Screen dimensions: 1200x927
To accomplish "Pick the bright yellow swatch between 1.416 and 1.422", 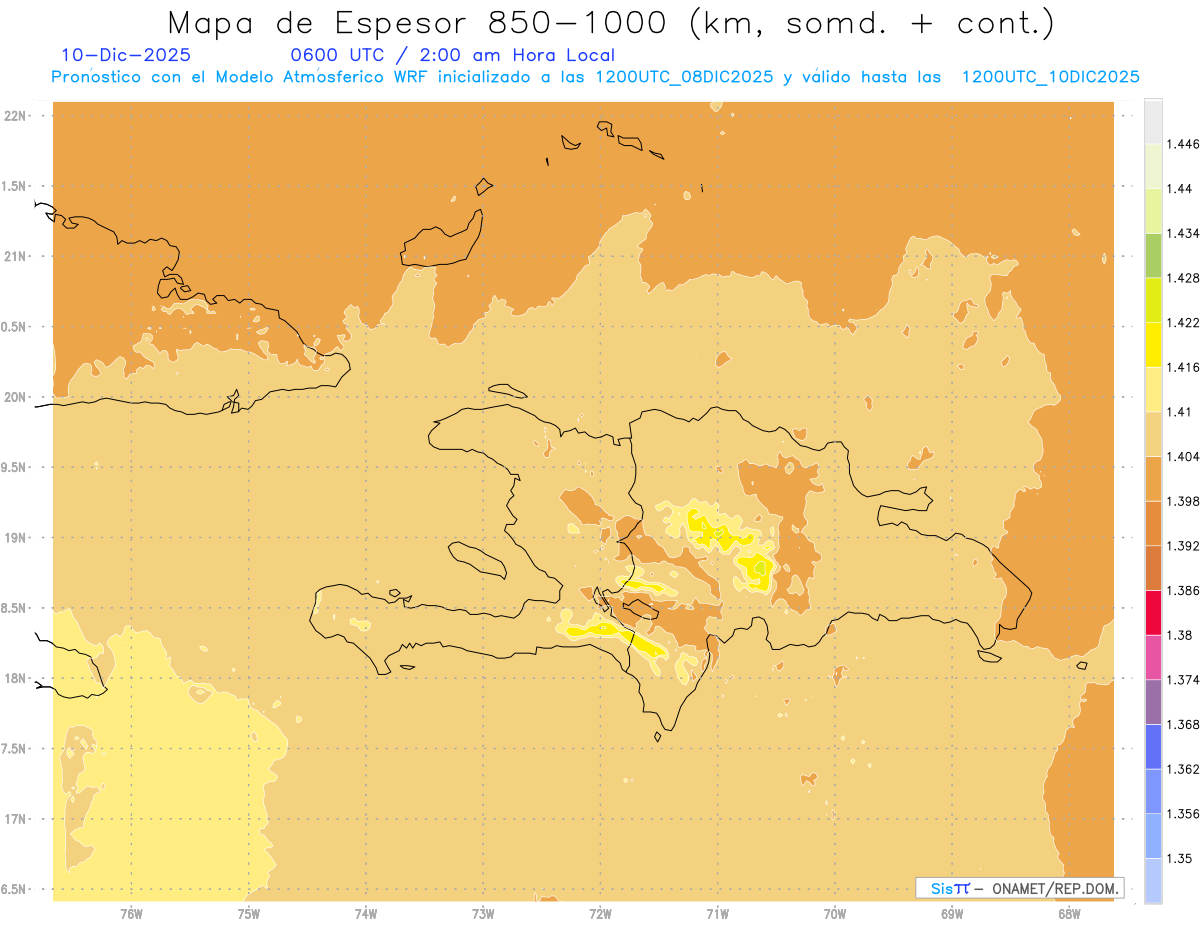I will pyautogui.click(x=1153, y=344).
